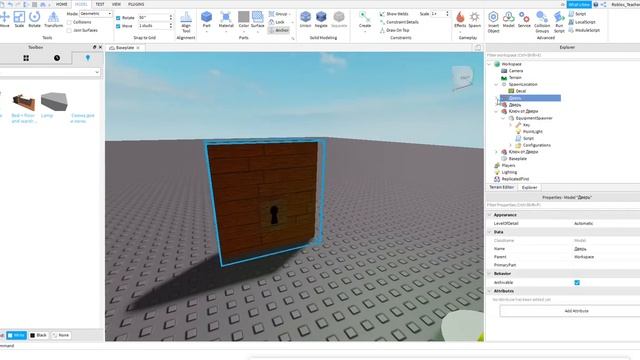Toggle Draw On Top
The width and height of the screenshot is (640, 360).
pos(394,30)
